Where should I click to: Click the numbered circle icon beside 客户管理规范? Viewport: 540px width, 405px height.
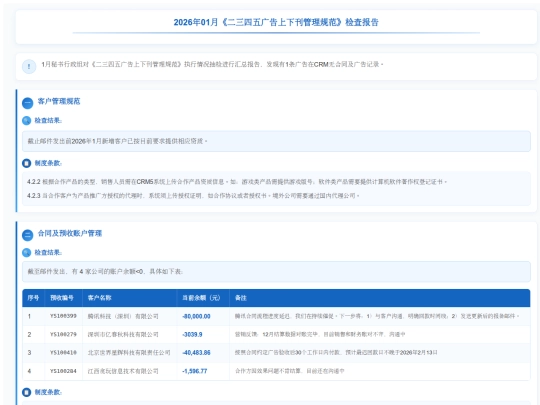[28, 103]
